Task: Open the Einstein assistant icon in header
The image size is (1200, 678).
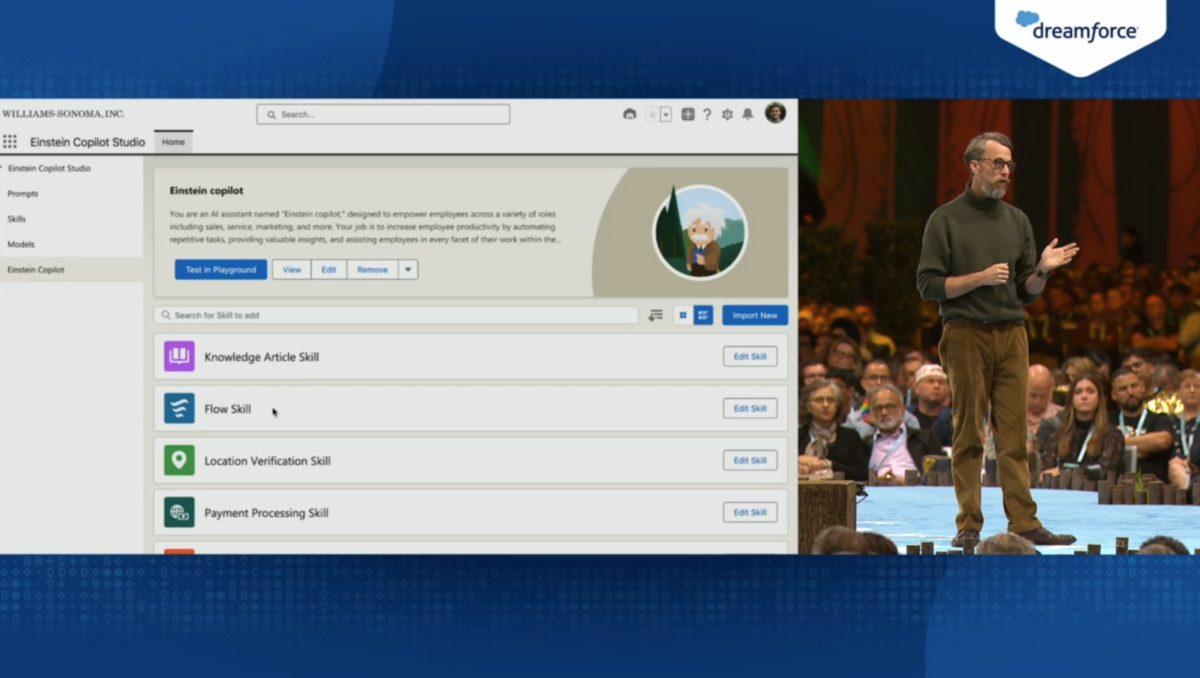Action: tap(629, 114)
